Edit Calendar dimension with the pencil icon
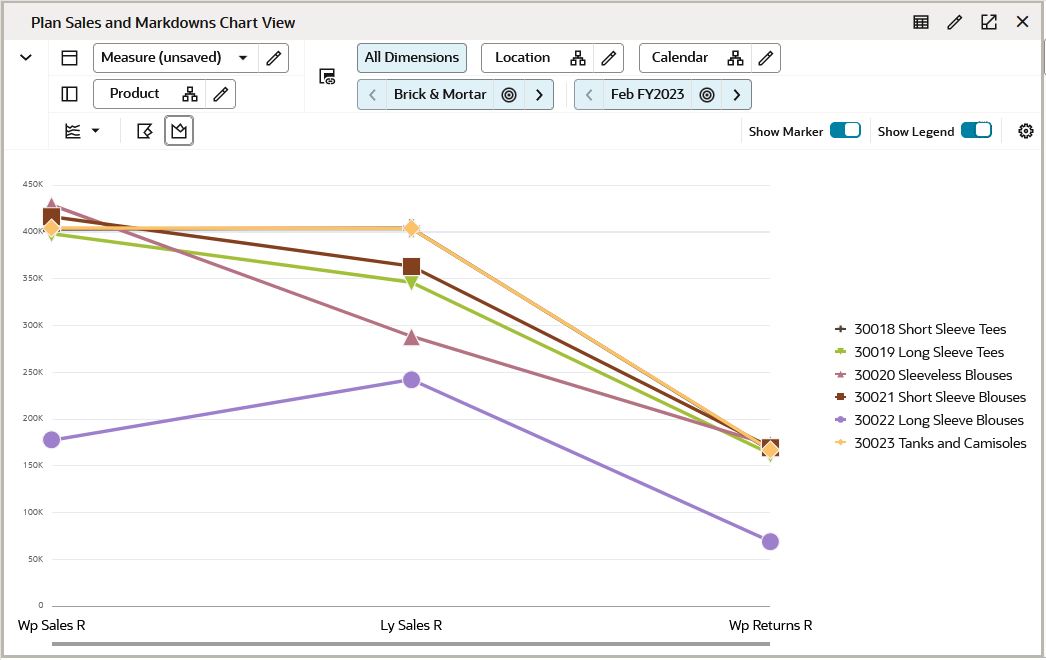 766,58
